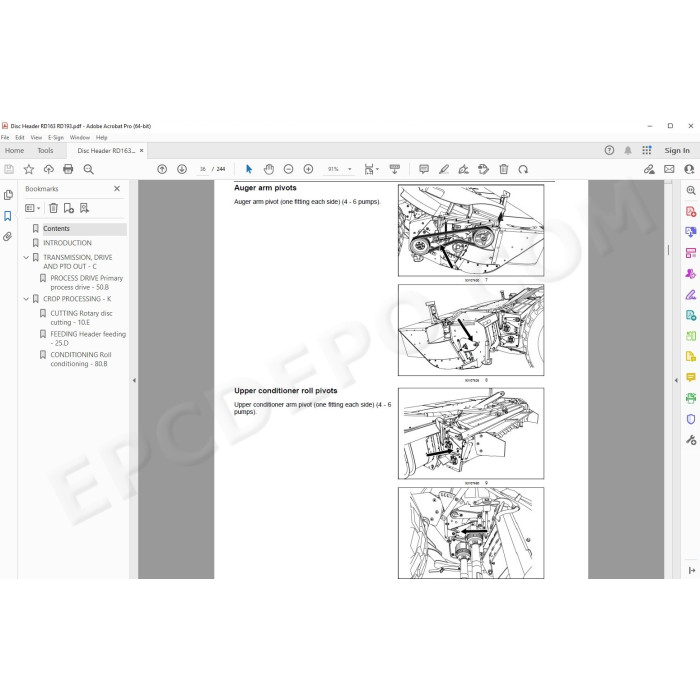Click the share with others person icon
Screen dimensions: 700x700
point(689,169)
